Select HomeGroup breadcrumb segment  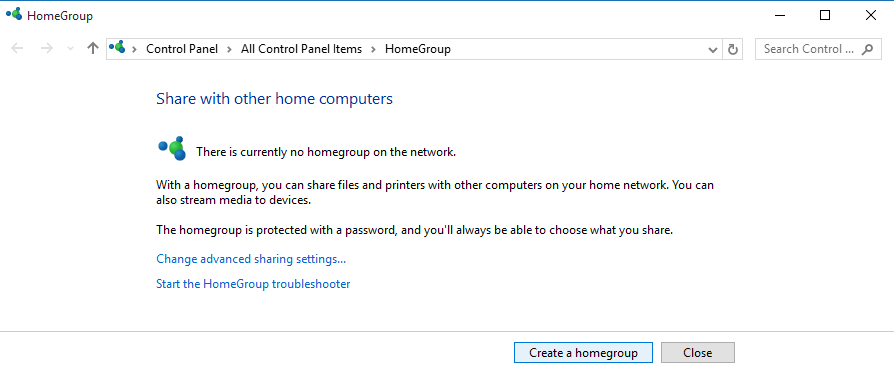418,49
